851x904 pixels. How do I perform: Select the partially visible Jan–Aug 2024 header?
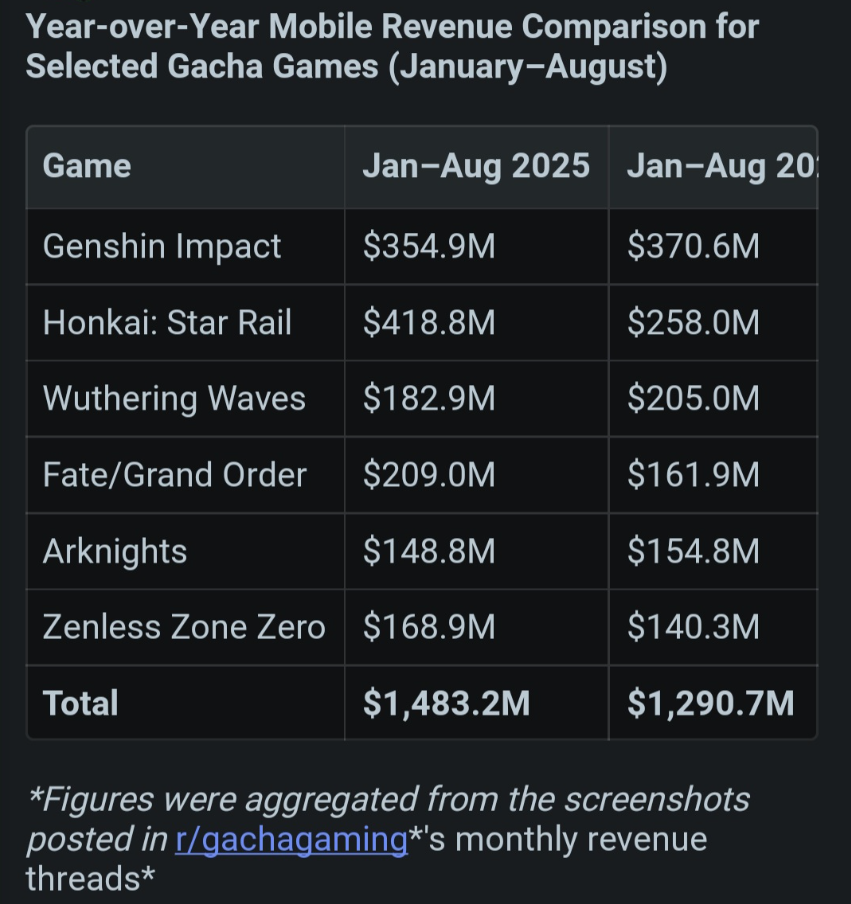(x=722, y=166)
